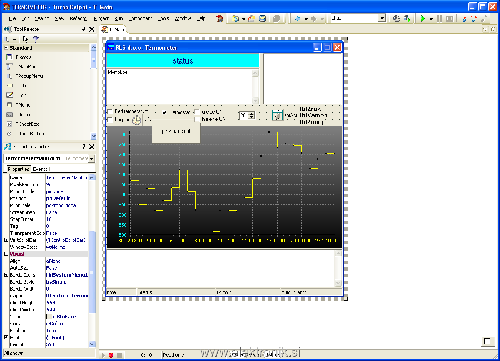Click the New Items toolbar icon

pyautogui.click(x=236, y=19)
